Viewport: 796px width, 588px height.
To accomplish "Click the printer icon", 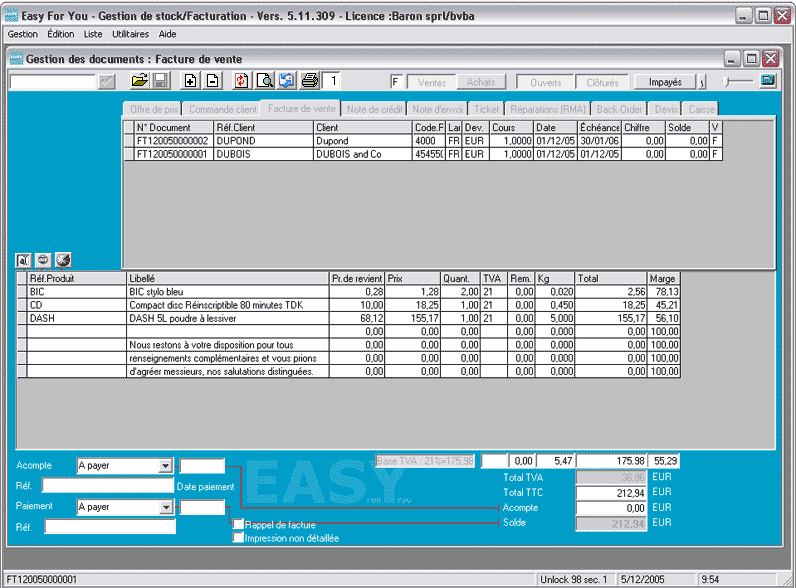I will click(310, 81).
